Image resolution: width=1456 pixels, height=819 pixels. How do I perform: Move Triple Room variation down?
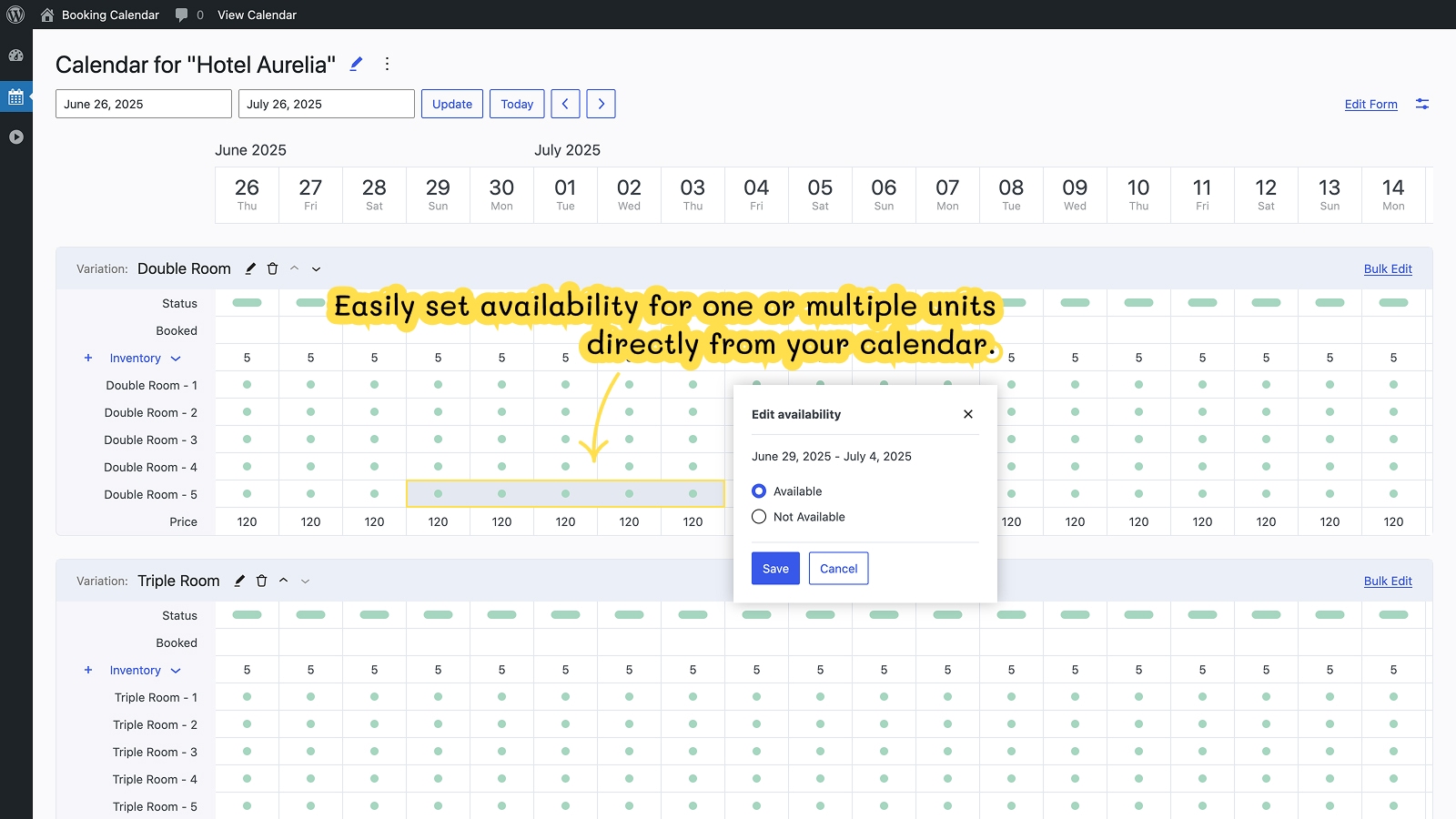305,581
